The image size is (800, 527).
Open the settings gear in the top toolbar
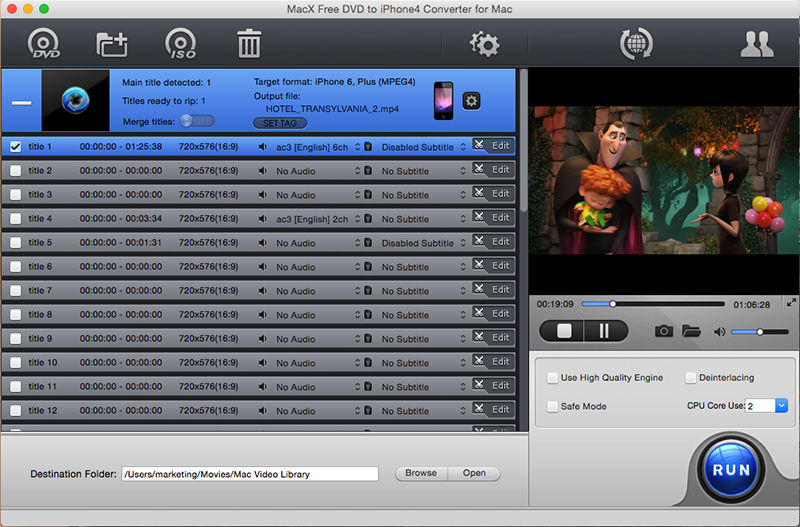pyautogui.click(x=484, y=44)
